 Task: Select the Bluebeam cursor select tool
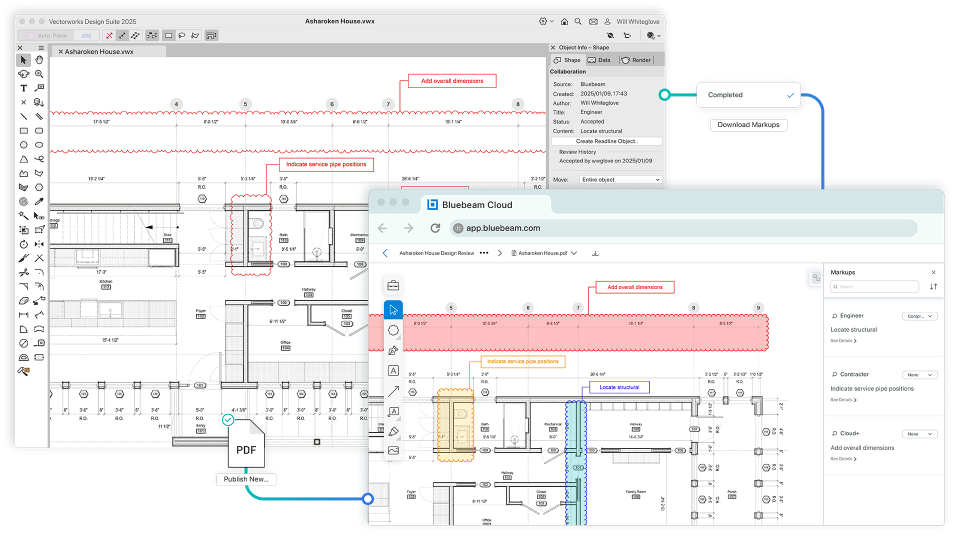coord(393,310)
